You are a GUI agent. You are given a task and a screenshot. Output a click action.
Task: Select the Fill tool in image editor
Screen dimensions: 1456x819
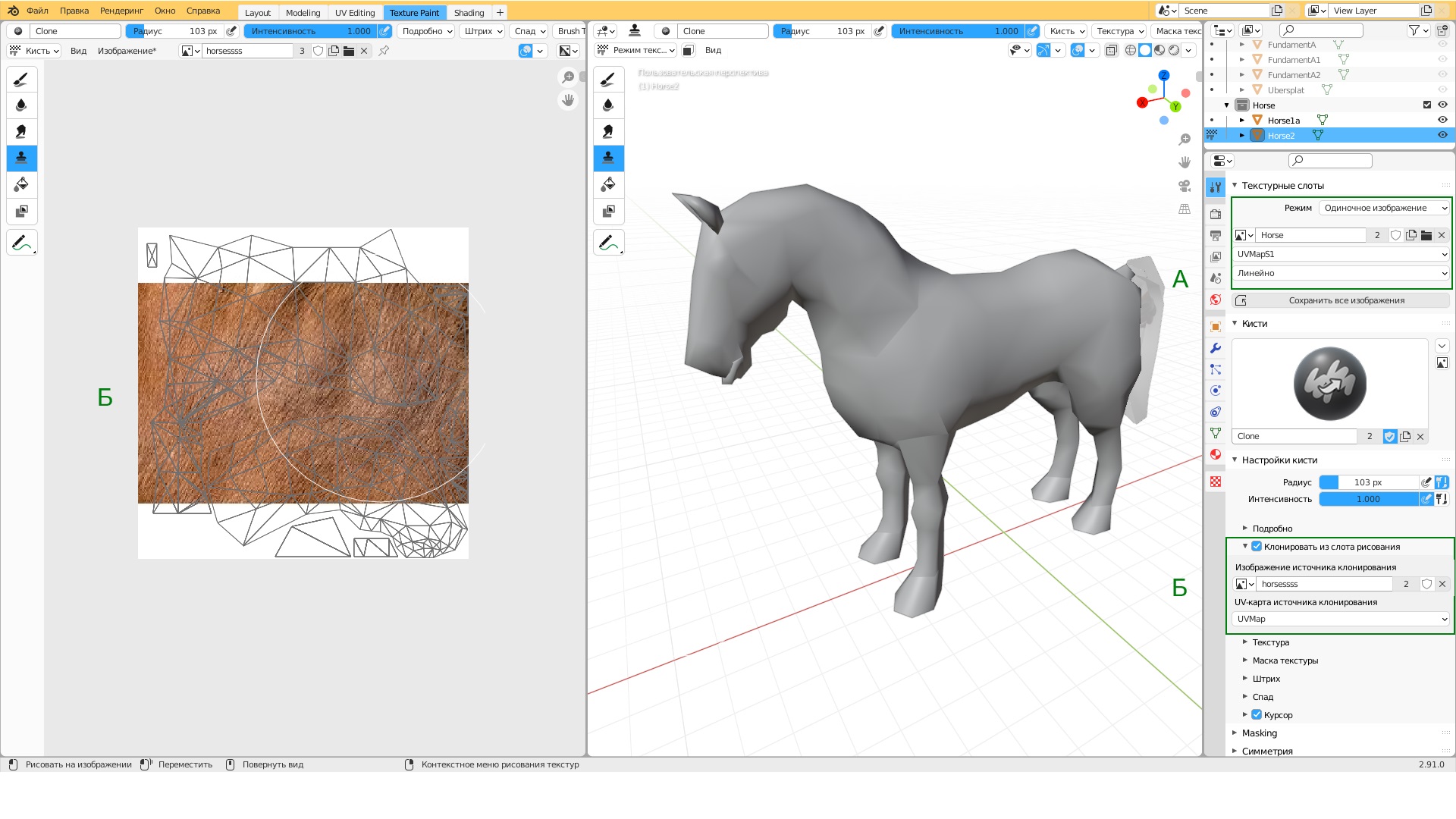(x=21, y=185)
